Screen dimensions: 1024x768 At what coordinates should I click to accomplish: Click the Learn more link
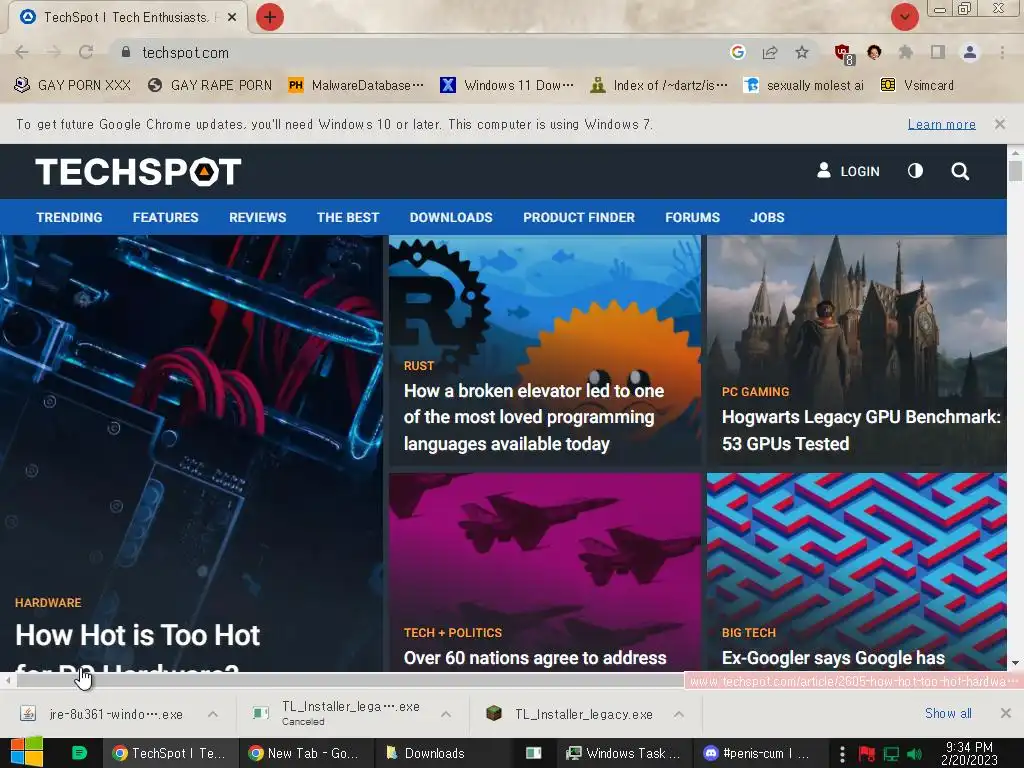coord(942,124)
